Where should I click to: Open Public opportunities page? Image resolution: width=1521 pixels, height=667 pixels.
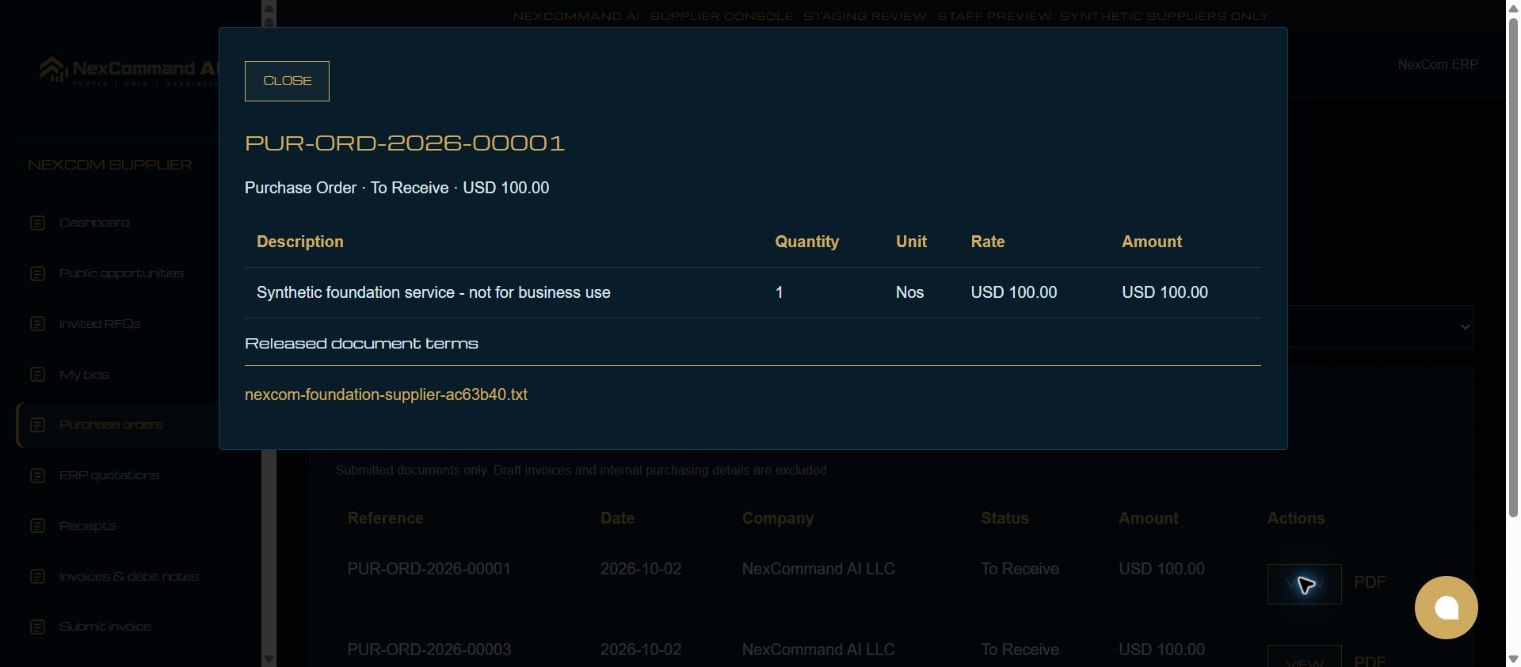(121, 273)
